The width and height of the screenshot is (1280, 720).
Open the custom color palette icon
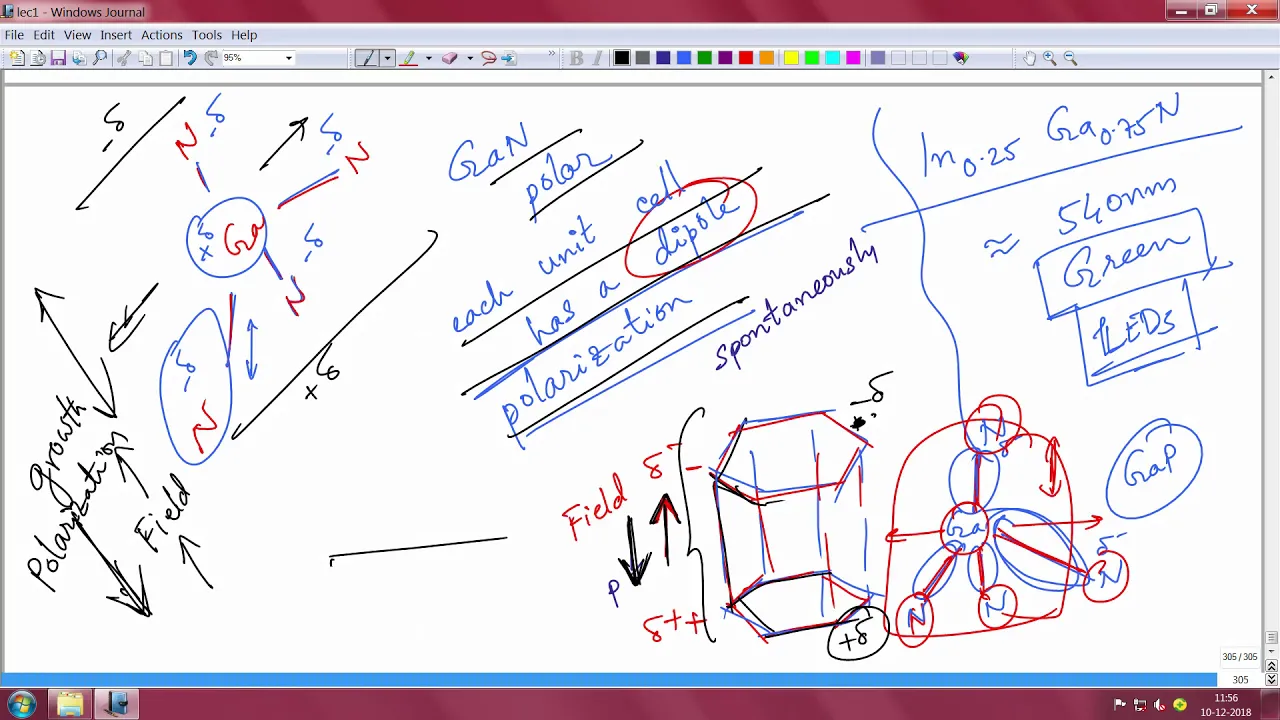click(x=961, y=58)
